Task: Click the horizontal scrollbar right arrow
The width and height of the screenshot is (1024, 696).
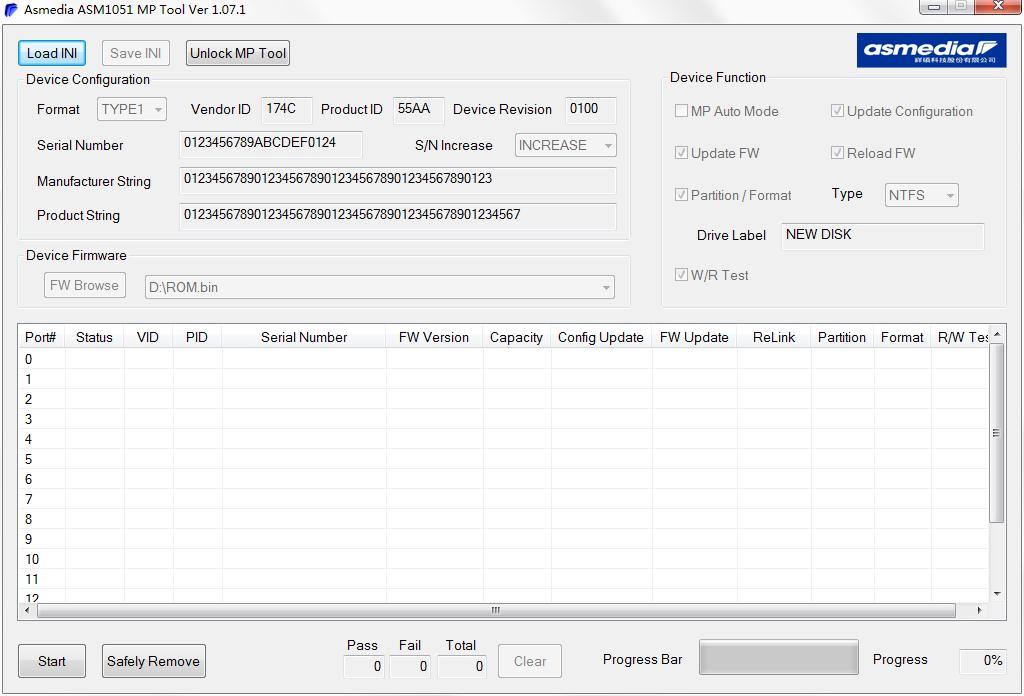Action: tap(979, 610)
